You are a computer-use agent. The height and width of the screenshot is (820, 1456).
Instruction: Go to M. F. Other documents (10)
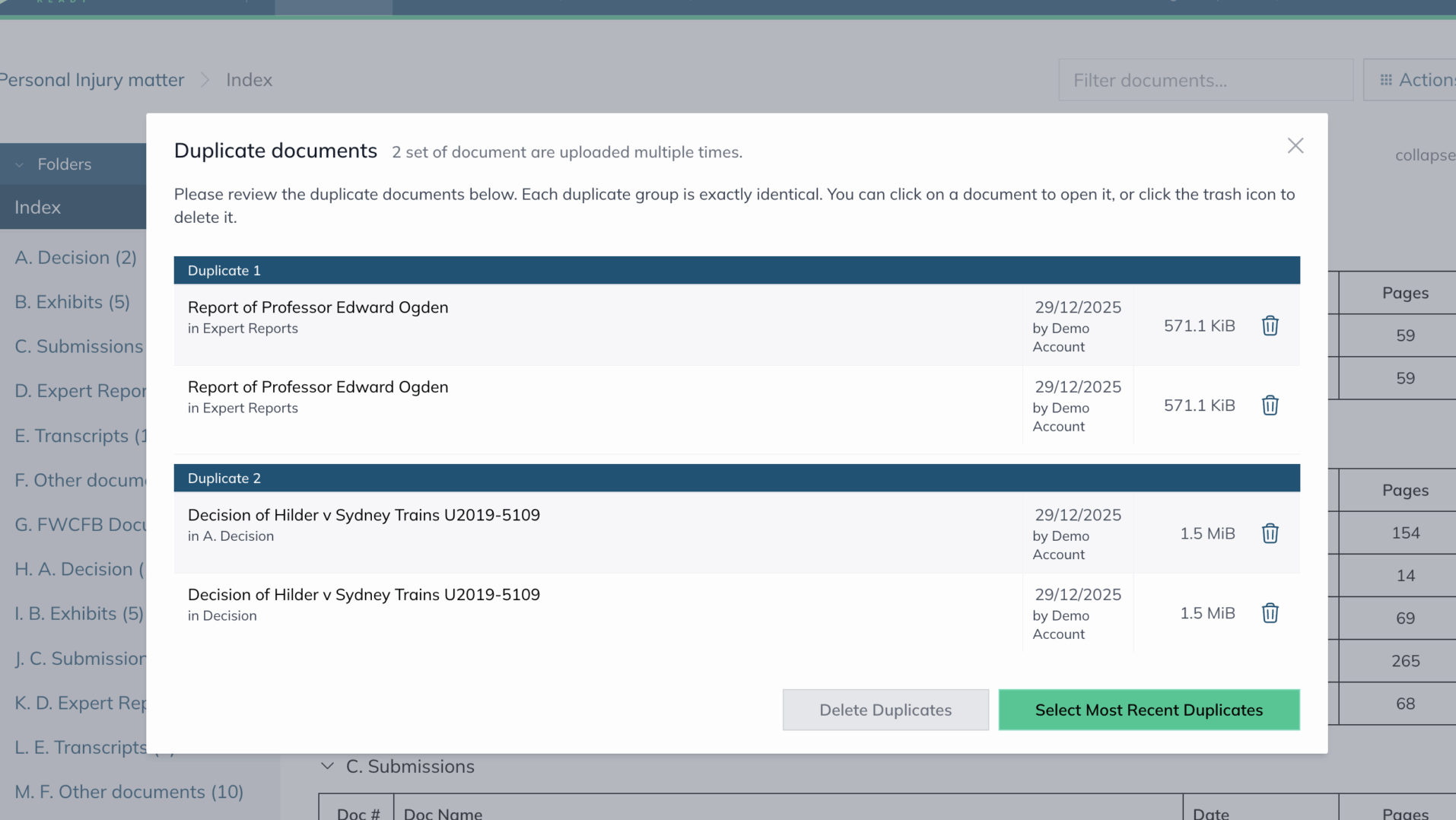[129, 792]
